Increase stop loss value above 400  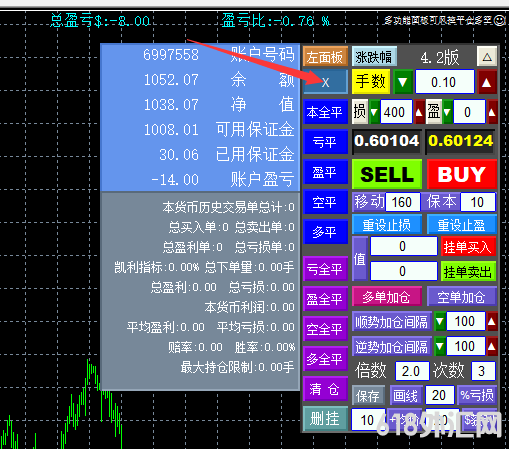419,112
